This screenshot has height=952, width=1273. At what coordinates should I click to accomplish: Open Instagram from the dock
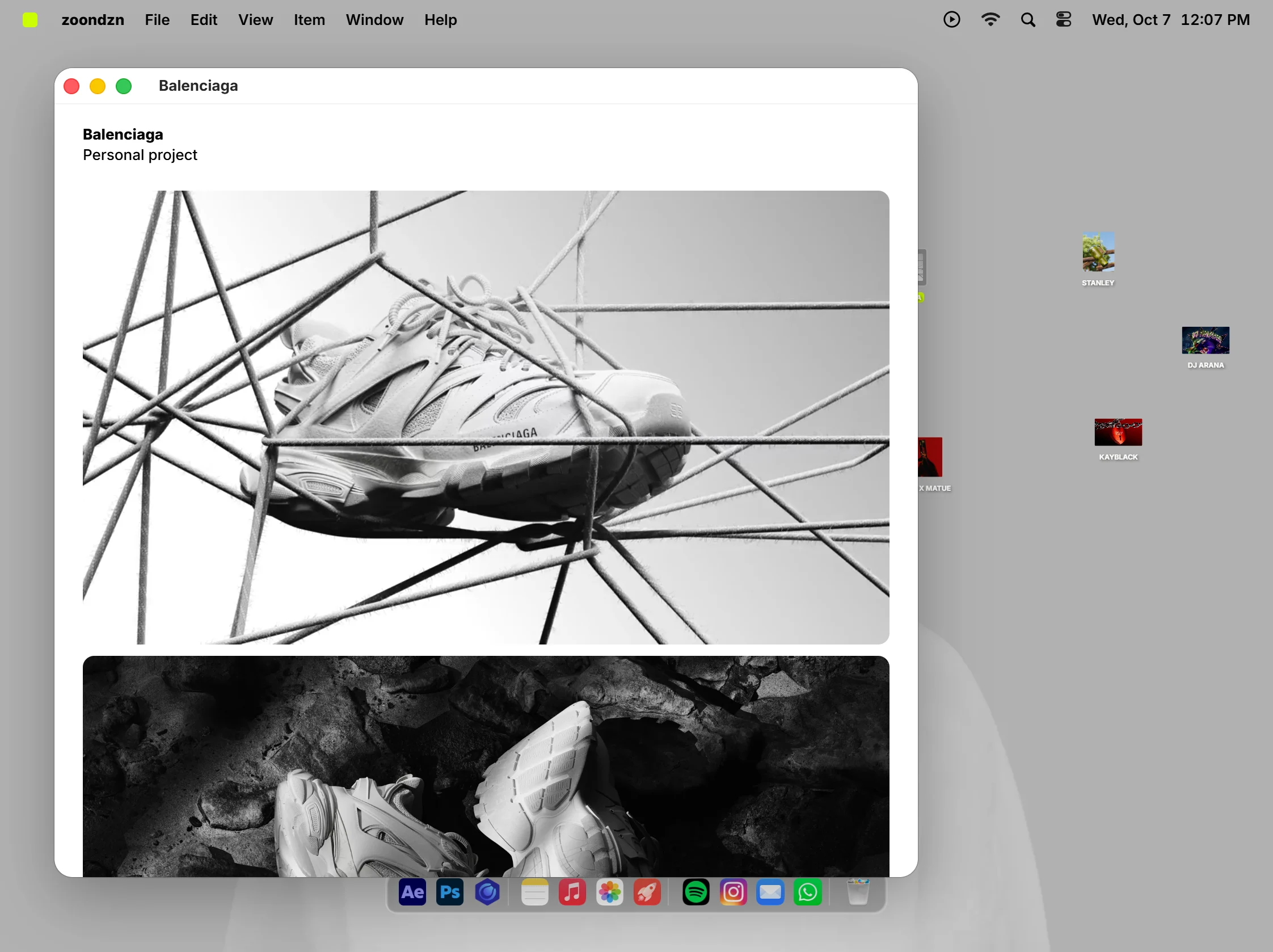point(733,892)
